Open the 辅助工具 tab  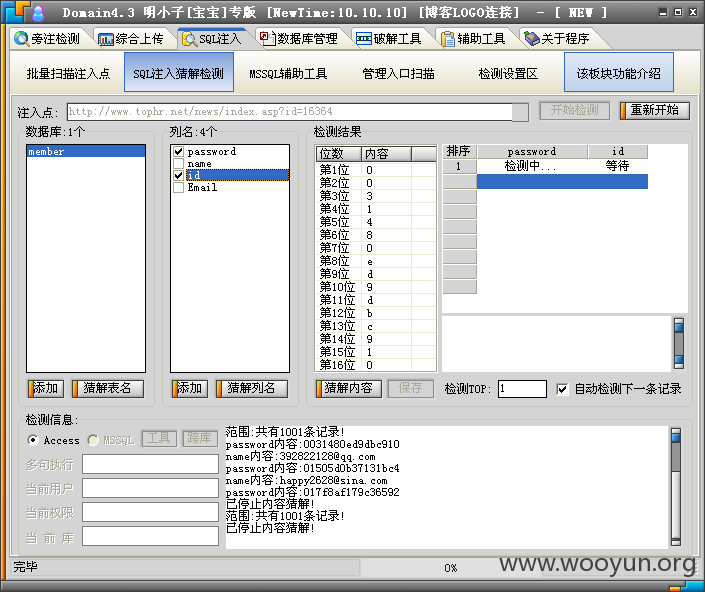click(473, 39)
